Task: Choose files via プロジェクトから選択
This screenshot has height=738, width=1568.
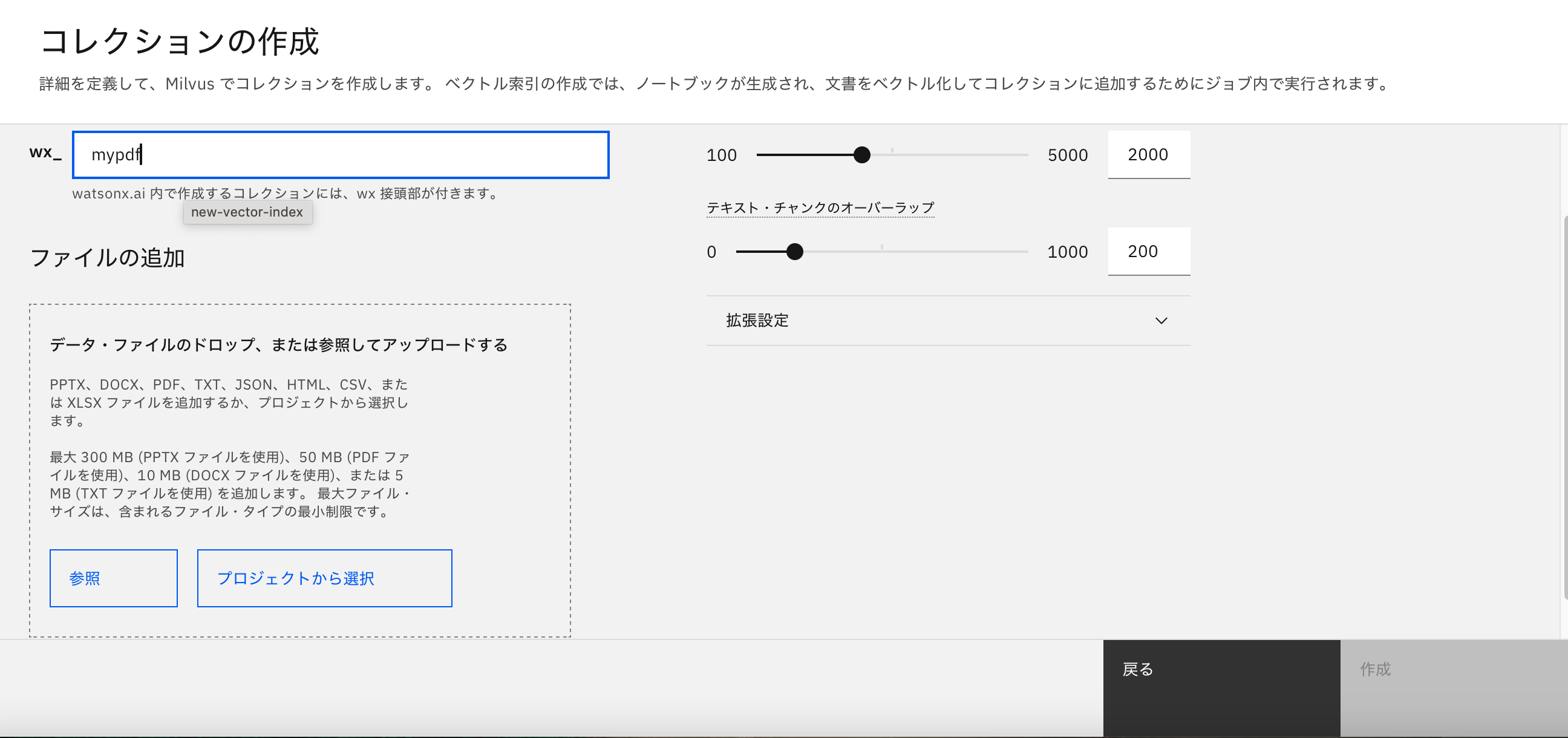Action: [x=324, y=578]
